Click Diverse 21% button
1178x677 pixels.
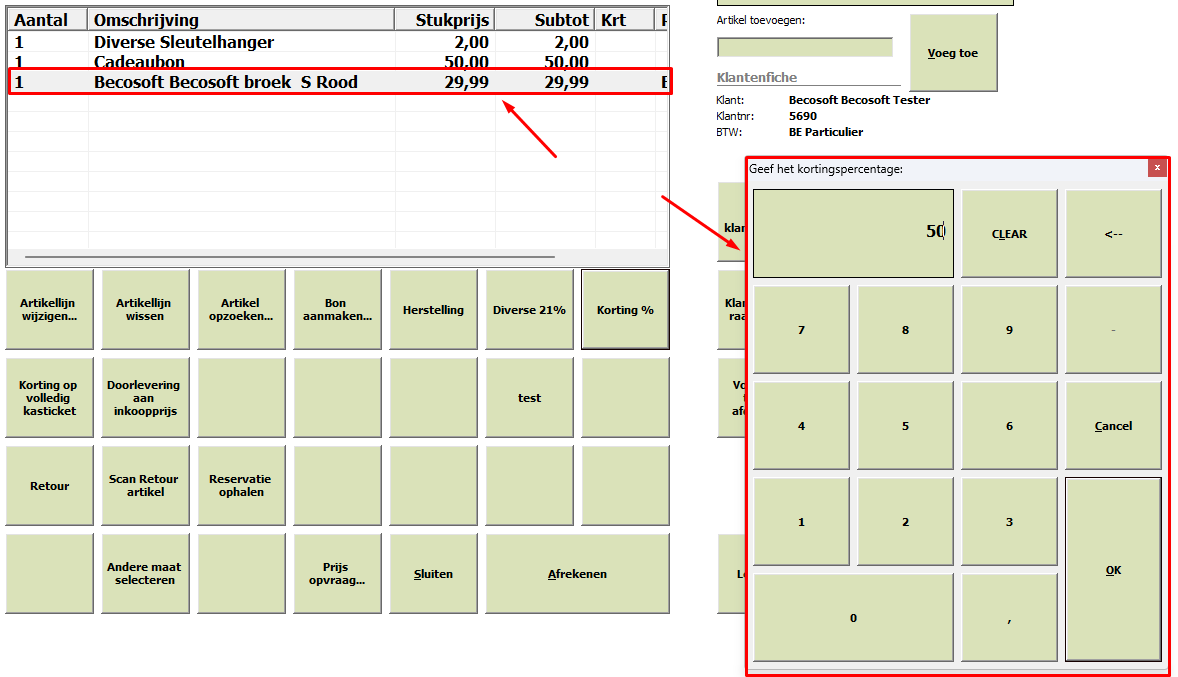click(529, 310)
